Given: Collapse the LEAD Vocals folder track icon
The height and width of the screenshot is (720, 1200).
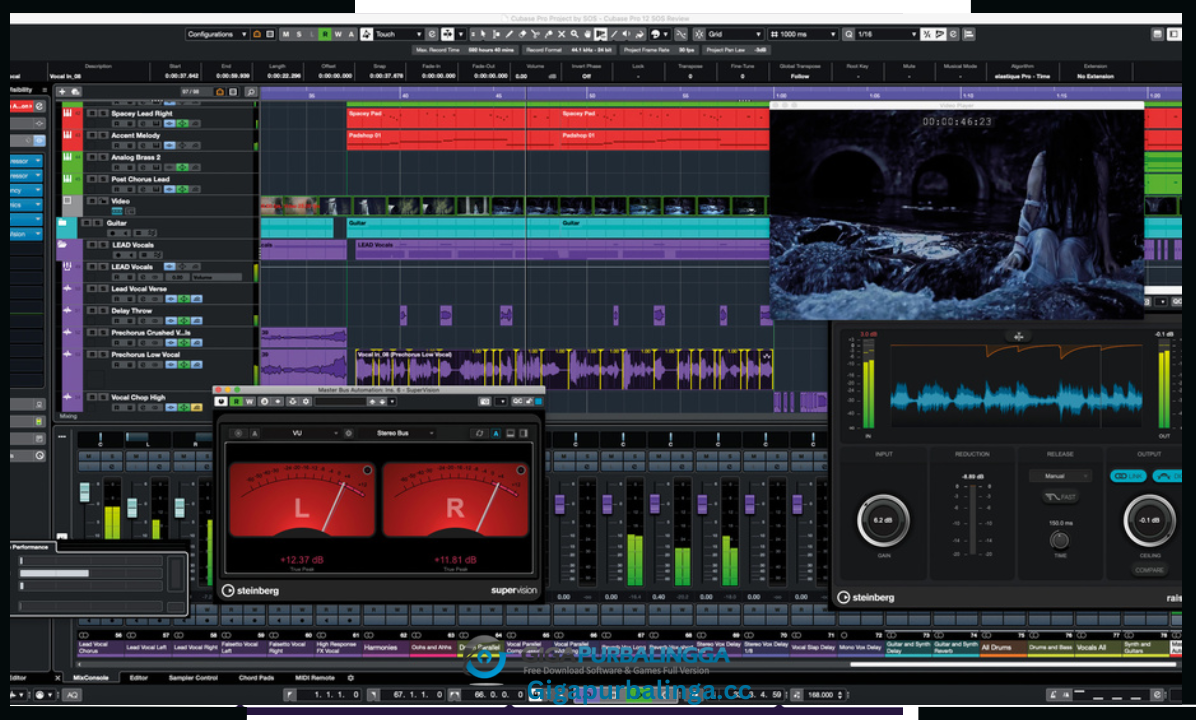Looking at the screenshot, I should click(x=63, y=245).
